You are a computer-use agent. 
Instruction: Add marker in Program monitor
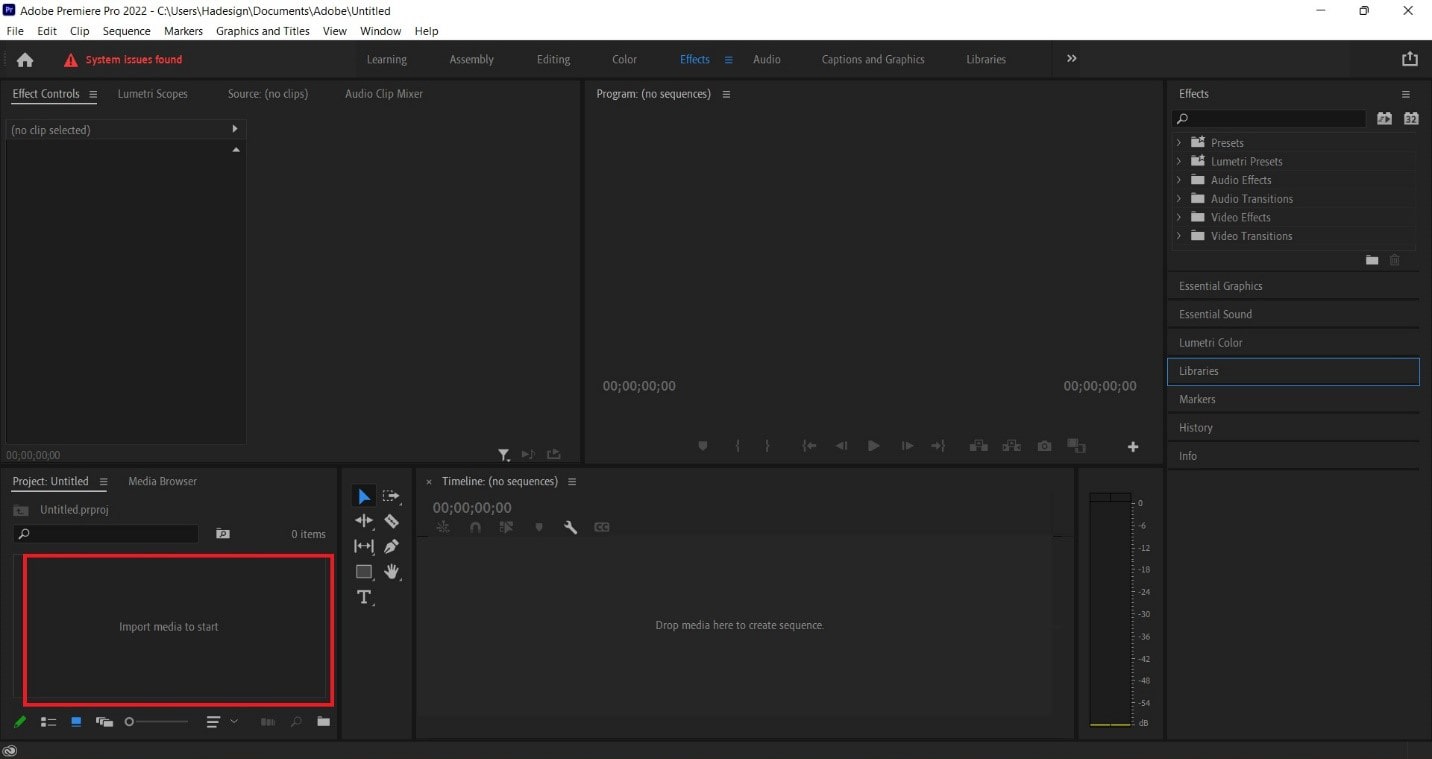[702, 446]
